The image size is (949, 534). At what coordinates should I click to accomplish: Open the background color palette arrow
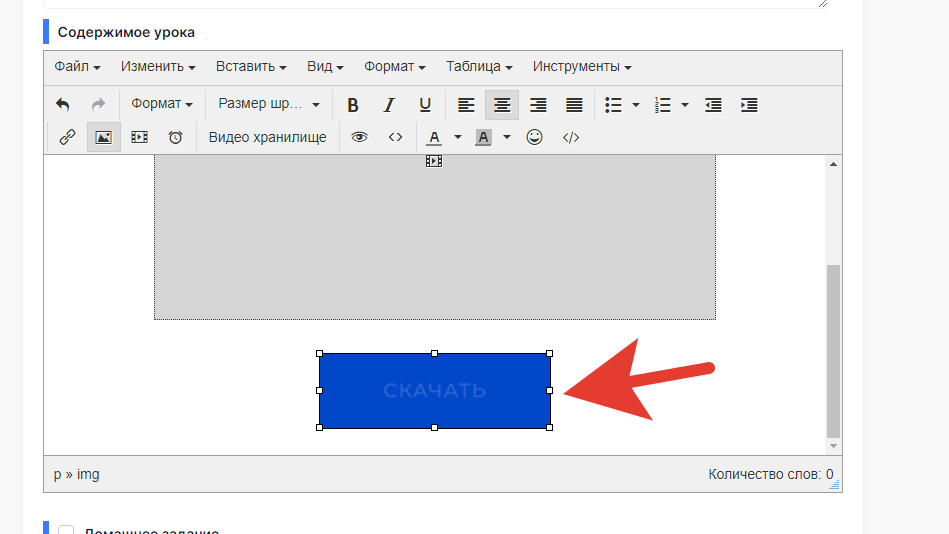click(507, 137)
